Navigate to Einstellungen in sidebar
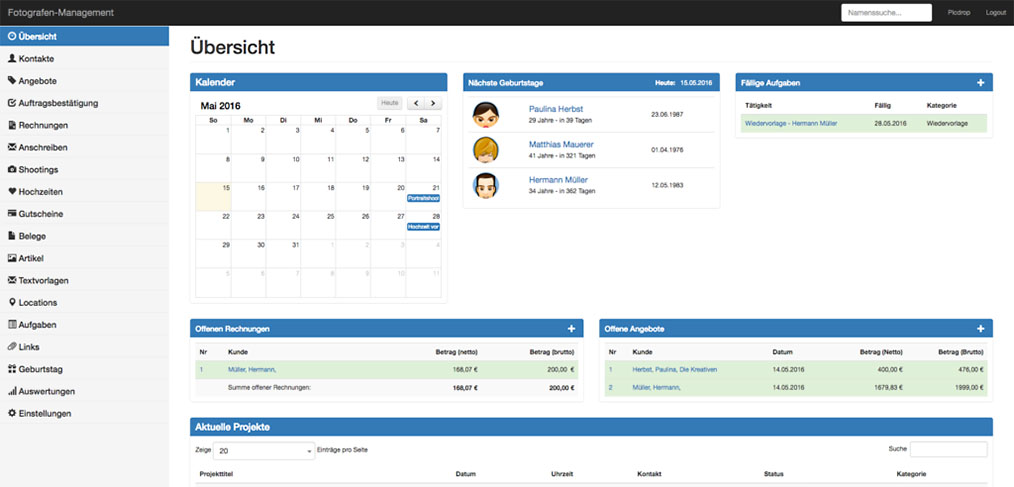This screenshot has height=487, width=1014. coord(44,413)
